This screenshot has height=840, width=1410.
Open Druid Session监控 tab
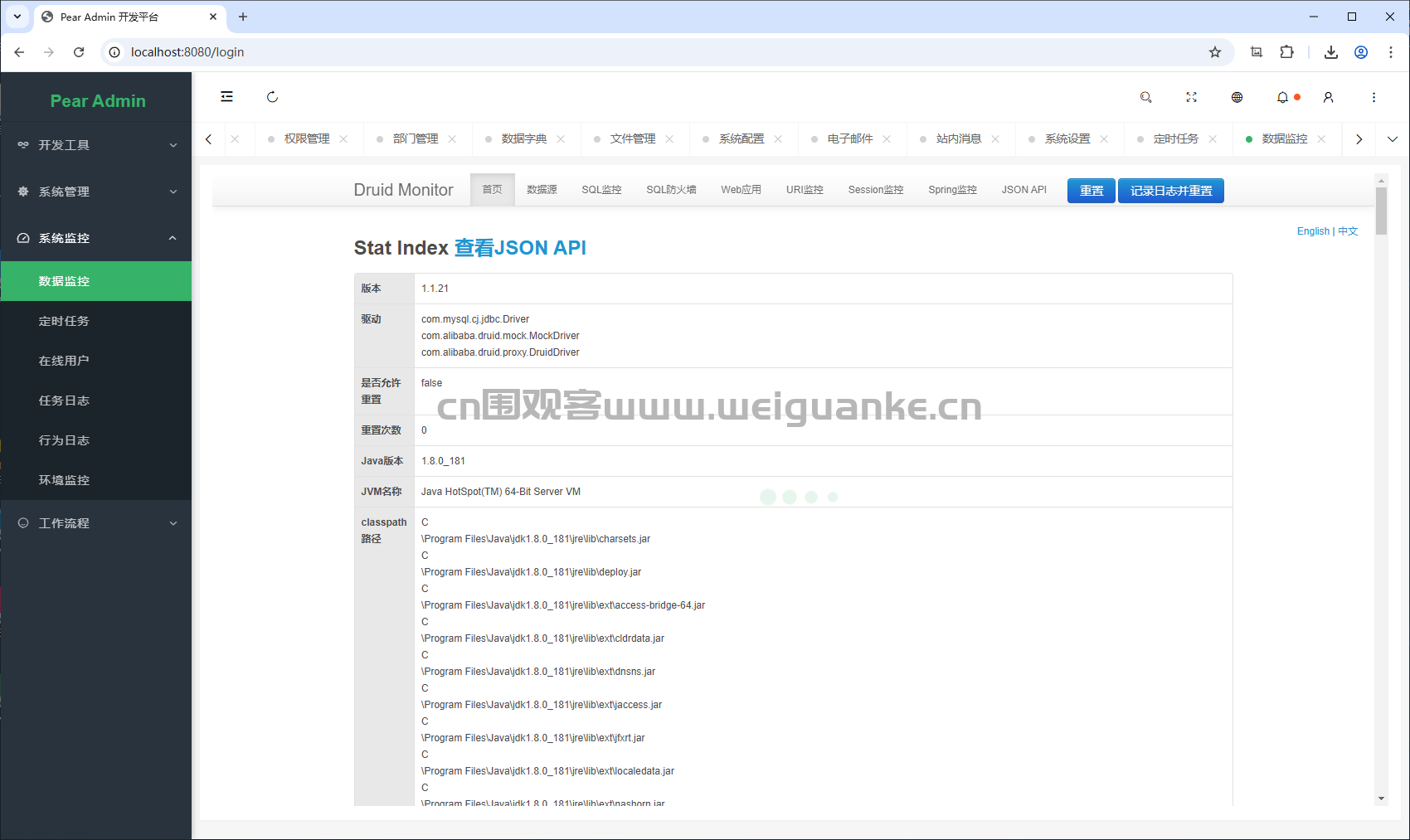(x=876, y=190)
